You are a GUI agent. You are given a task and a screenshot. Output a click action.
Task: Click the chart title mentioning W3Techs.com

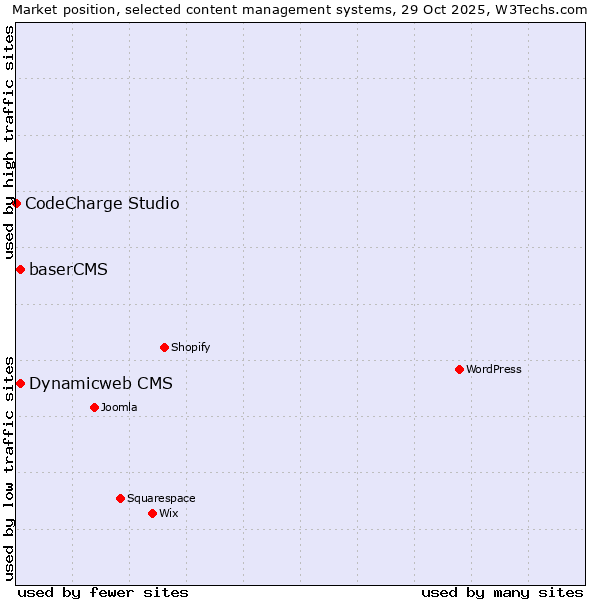299,10
